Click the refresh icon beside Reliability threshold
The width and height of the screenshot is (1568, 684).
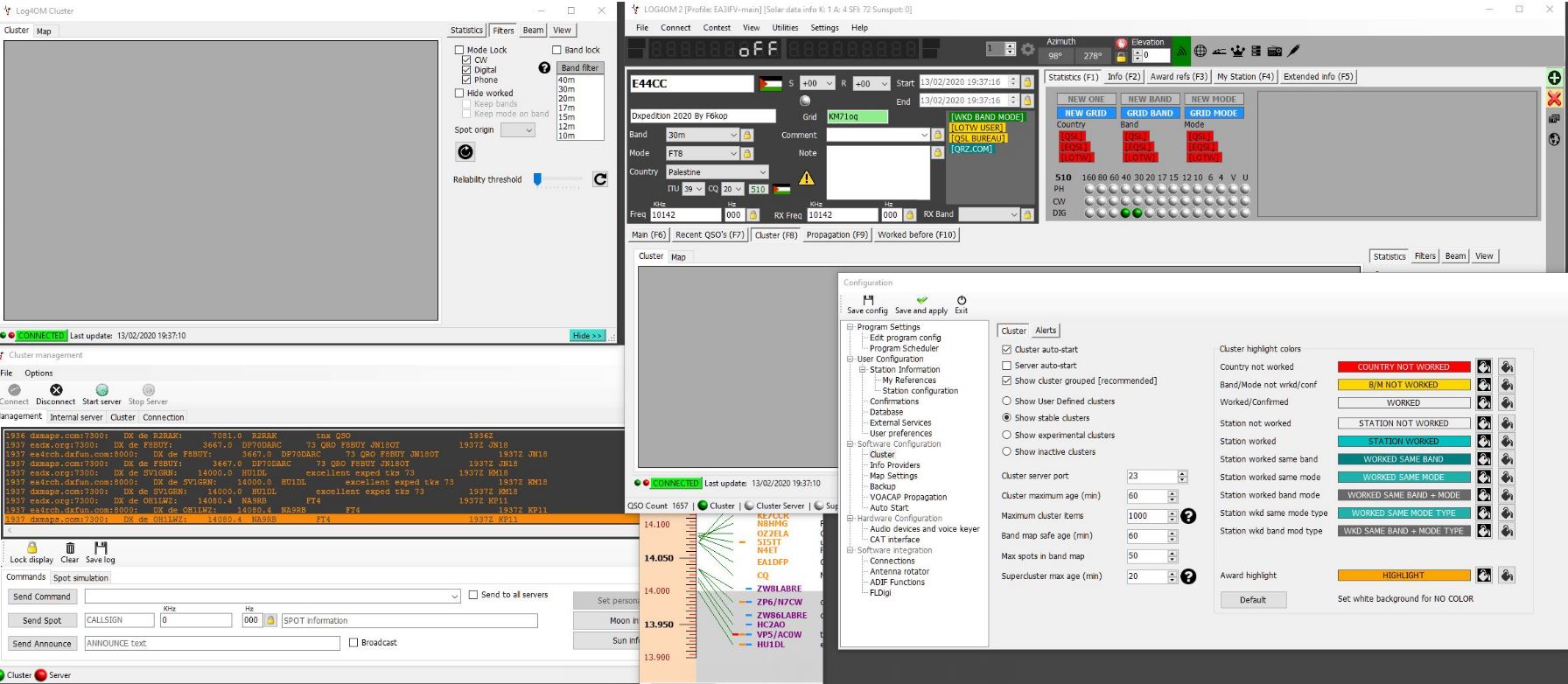tap(600, 179)
